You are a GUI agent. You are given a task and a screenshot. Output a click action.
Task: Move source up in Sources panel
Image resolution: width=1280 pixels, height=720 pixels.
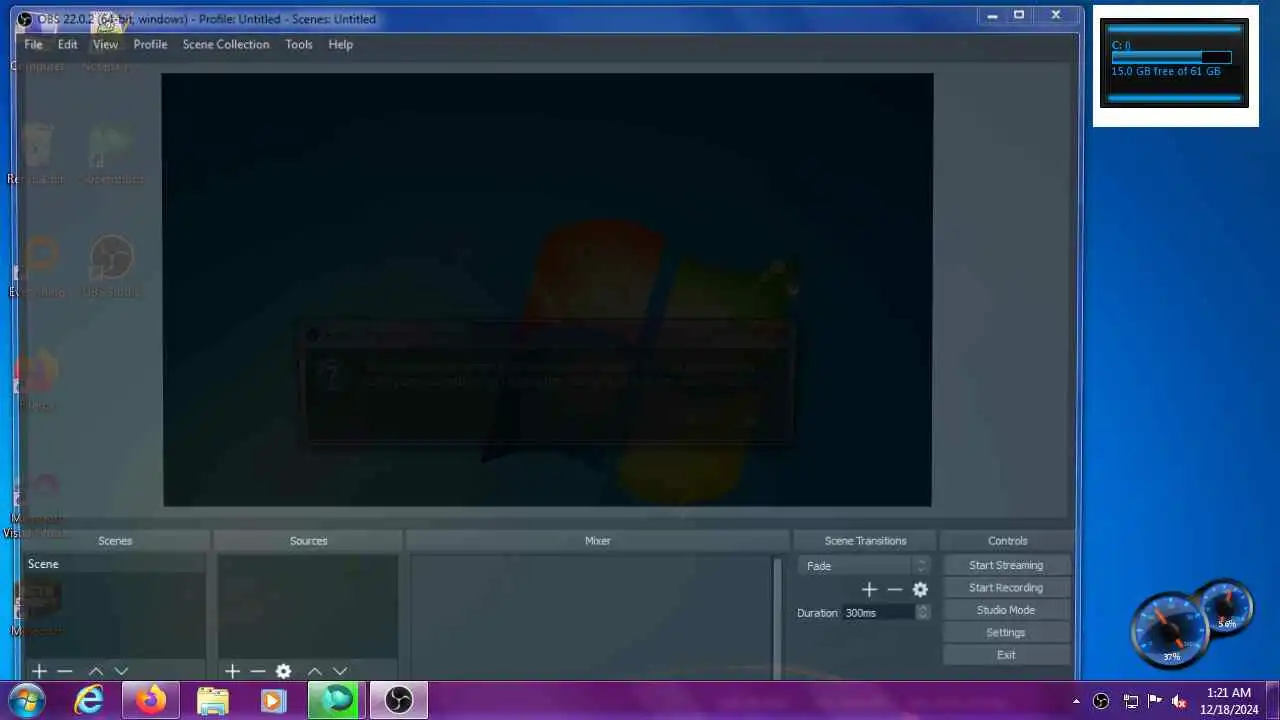(x=314, y=671)
